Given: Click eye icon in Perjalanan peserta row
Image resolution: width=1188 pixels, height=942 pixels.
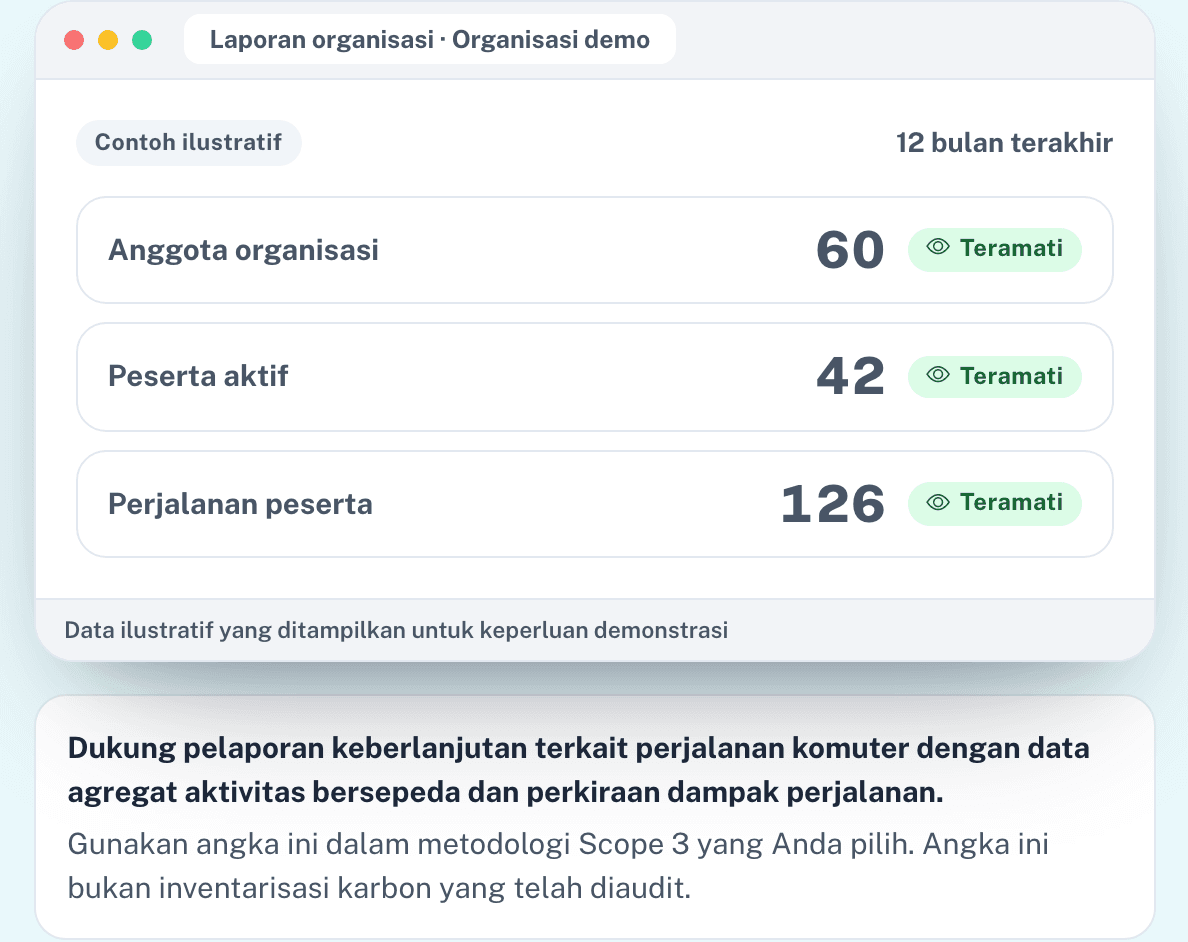Looking at the screenshot, I should pos(938,502).
